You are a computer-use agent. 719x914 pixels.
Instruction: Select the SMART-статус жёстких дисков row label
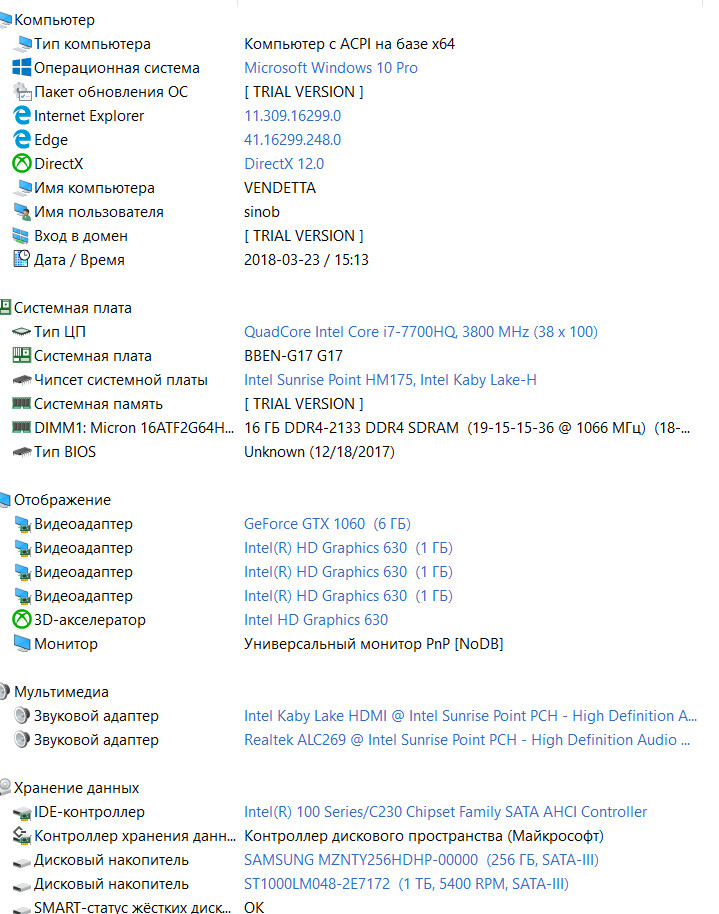(x=132, y=907)
